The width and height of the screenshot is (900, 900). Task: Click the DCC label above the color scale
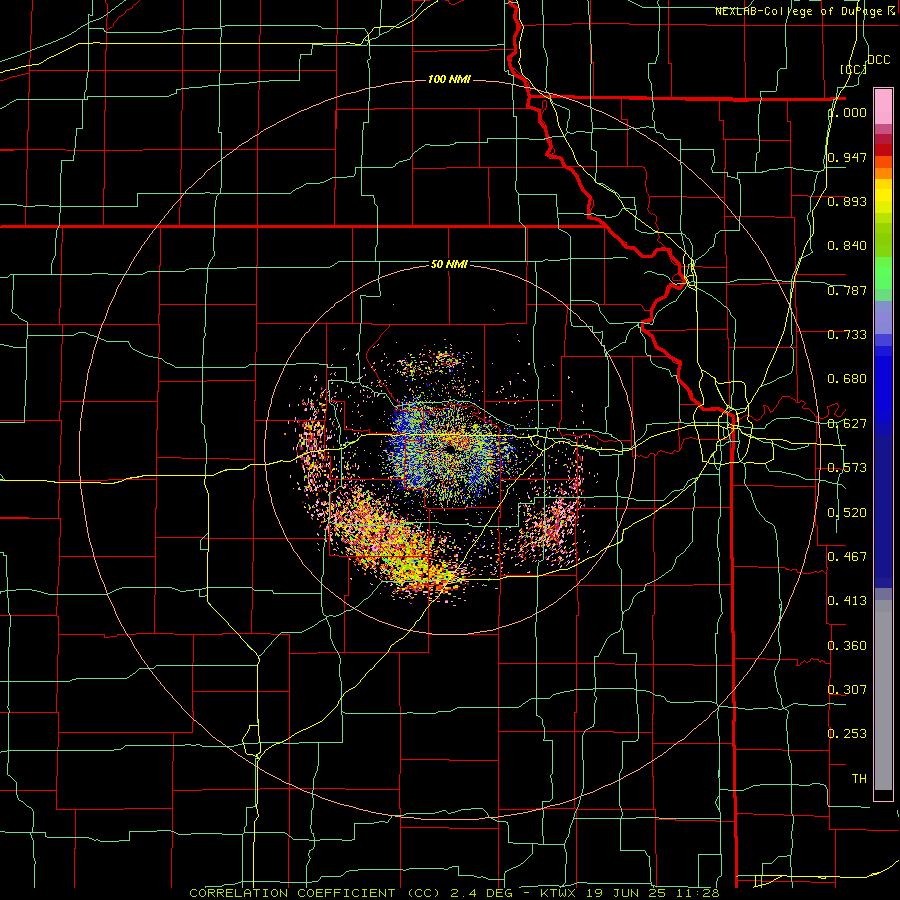(879, 60)
